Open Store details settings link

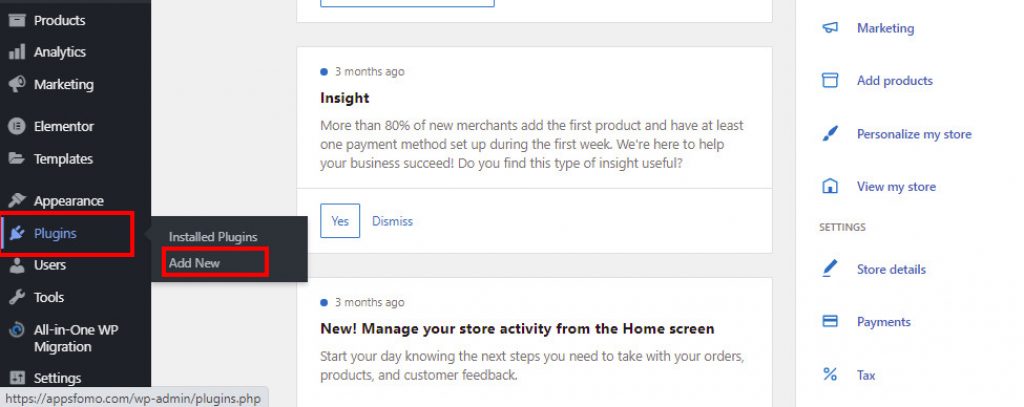coord(891,269)
